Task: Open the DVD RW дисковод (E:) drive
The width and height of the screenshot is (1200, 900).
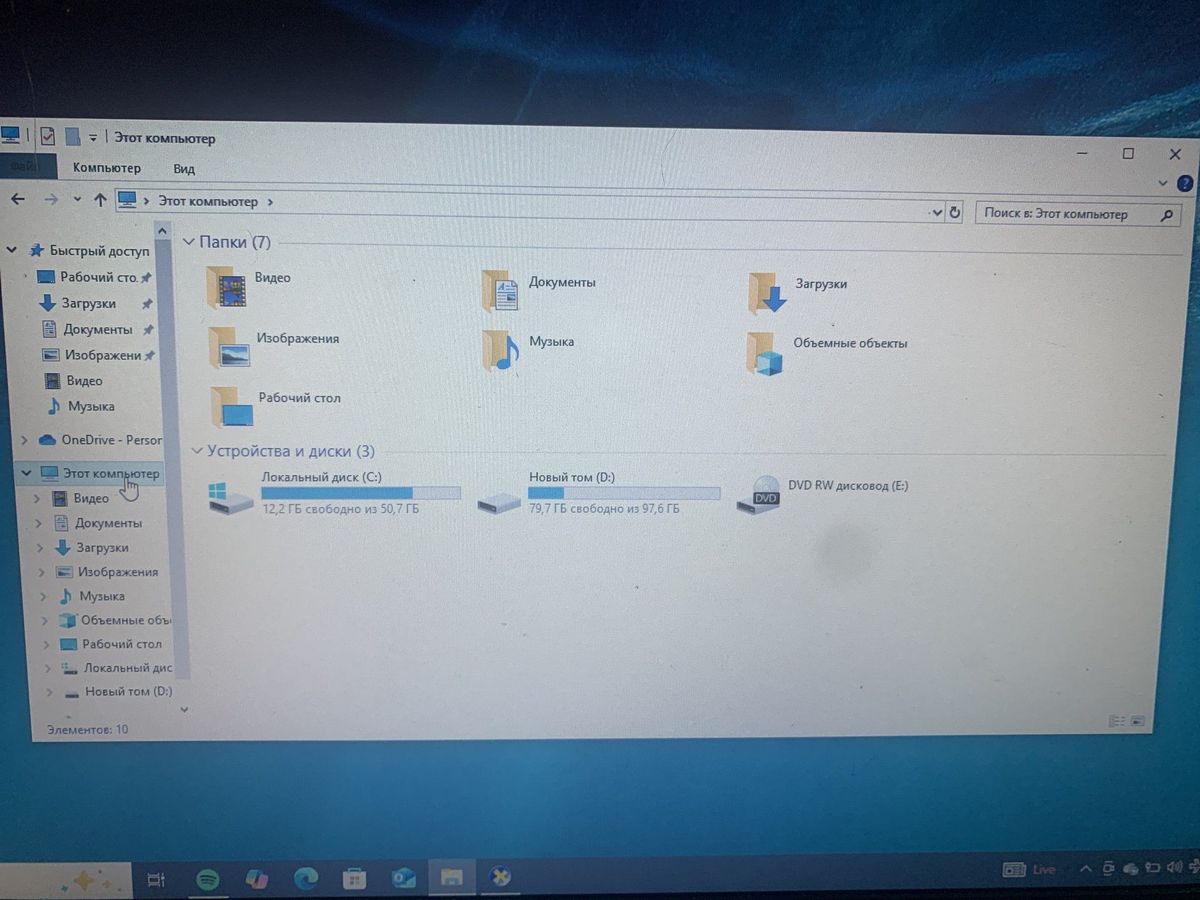Action: pyautogui.click(x=759, y=495)
